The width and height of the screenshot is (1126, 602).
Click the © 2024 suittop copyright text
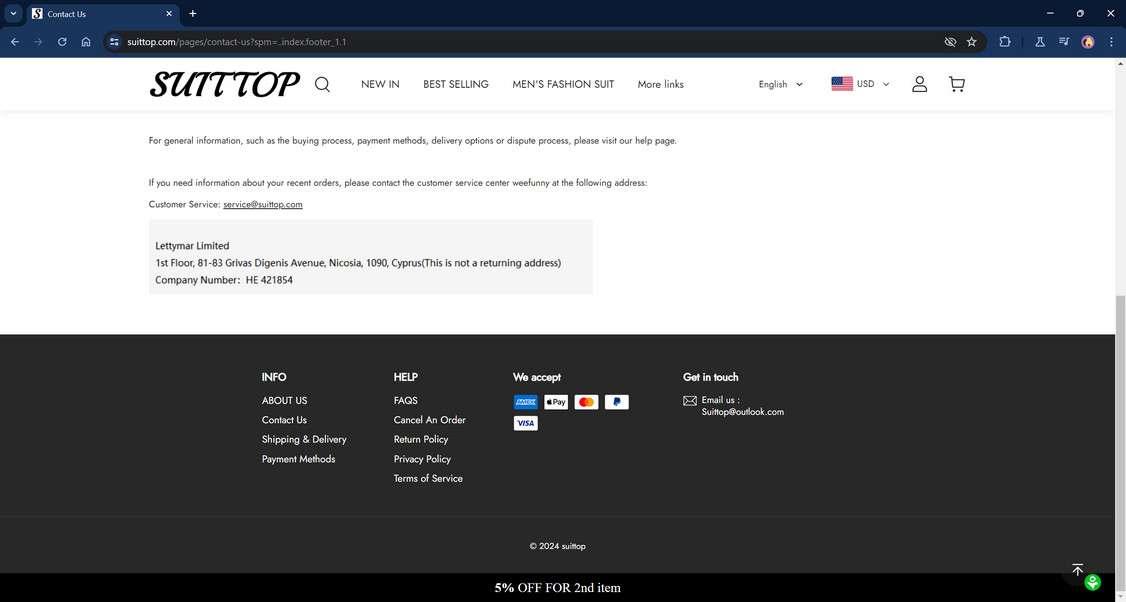557,546
